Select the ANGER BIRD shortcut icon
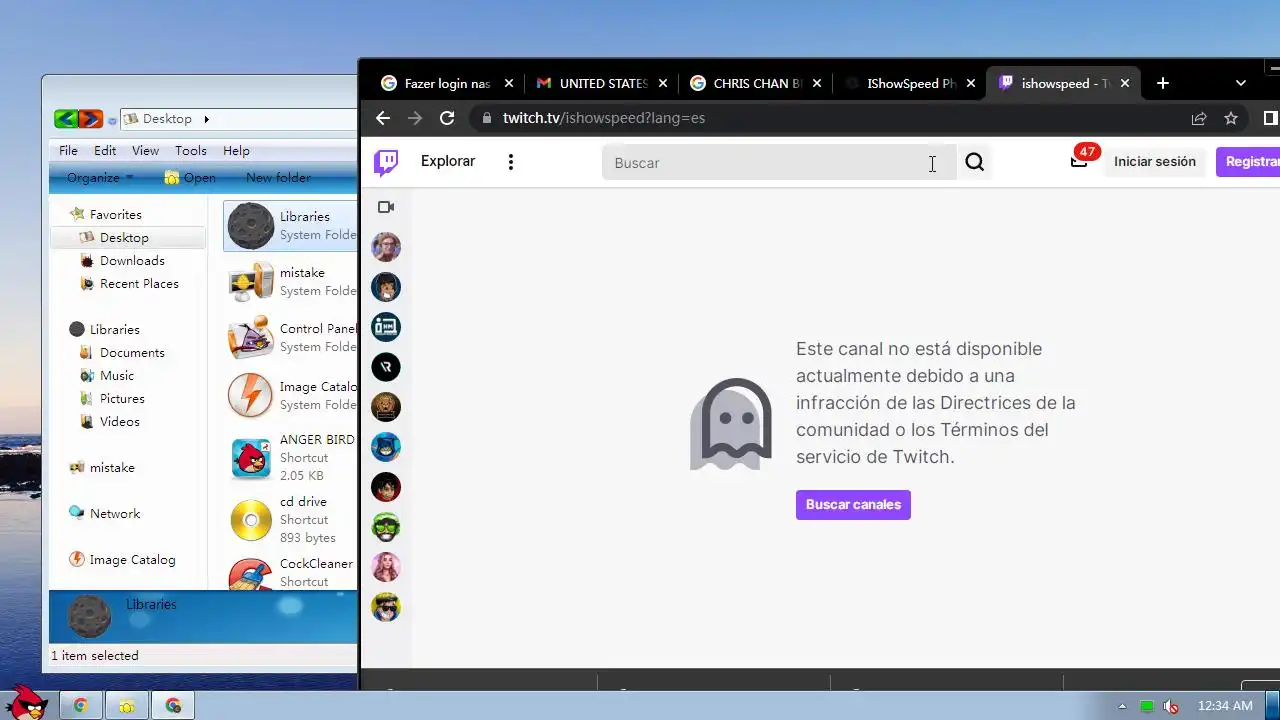1280x720 pixels. point(250,458)
